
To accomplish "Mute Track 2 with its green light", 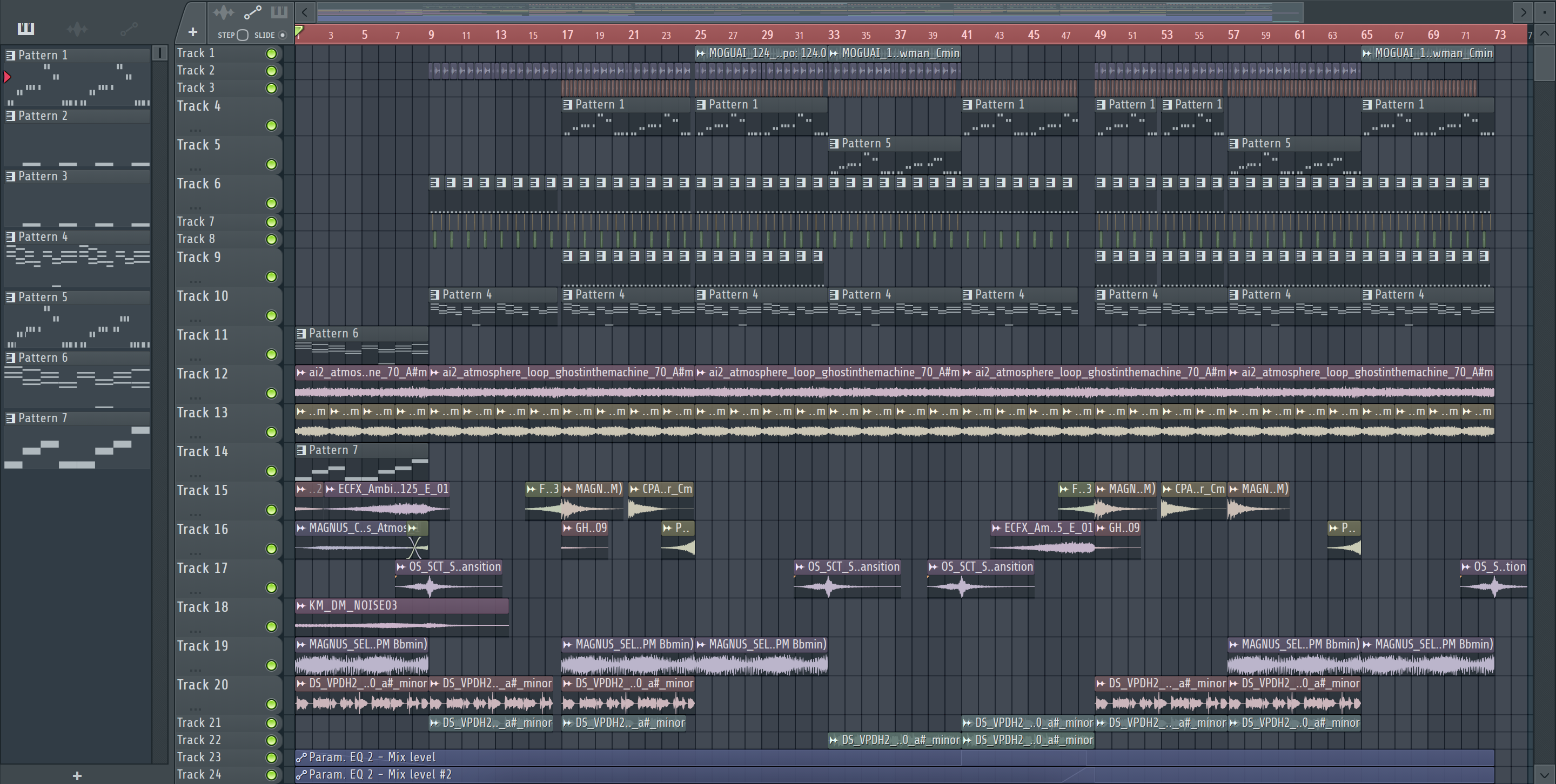I will click(272, 71).
